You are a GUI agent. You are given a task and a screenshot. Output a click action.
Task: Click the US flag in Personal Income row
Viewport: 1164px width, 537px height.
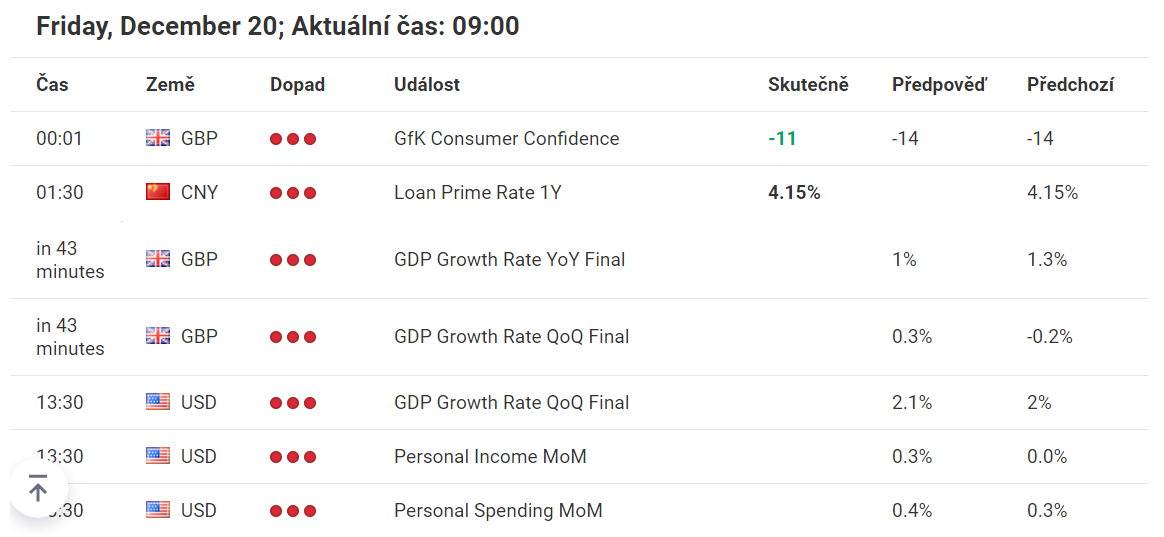158,456
